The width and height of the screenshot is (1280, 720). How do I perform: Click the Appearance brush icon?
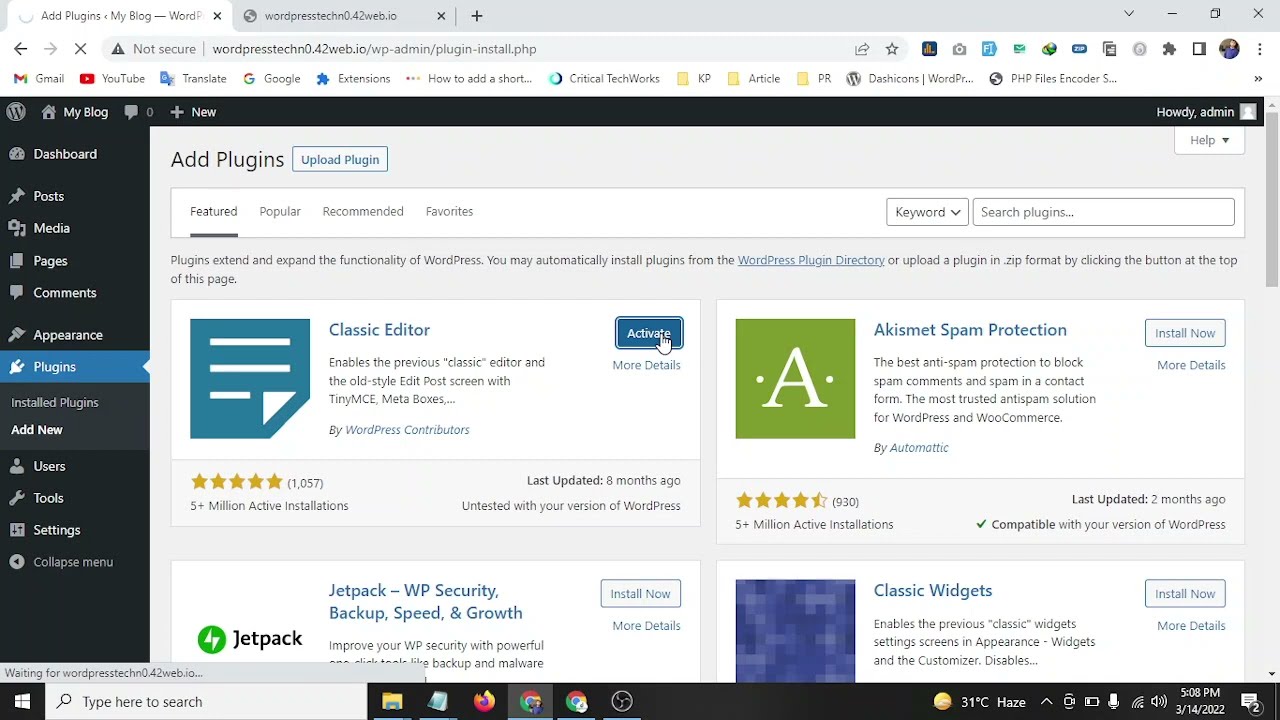16,335
